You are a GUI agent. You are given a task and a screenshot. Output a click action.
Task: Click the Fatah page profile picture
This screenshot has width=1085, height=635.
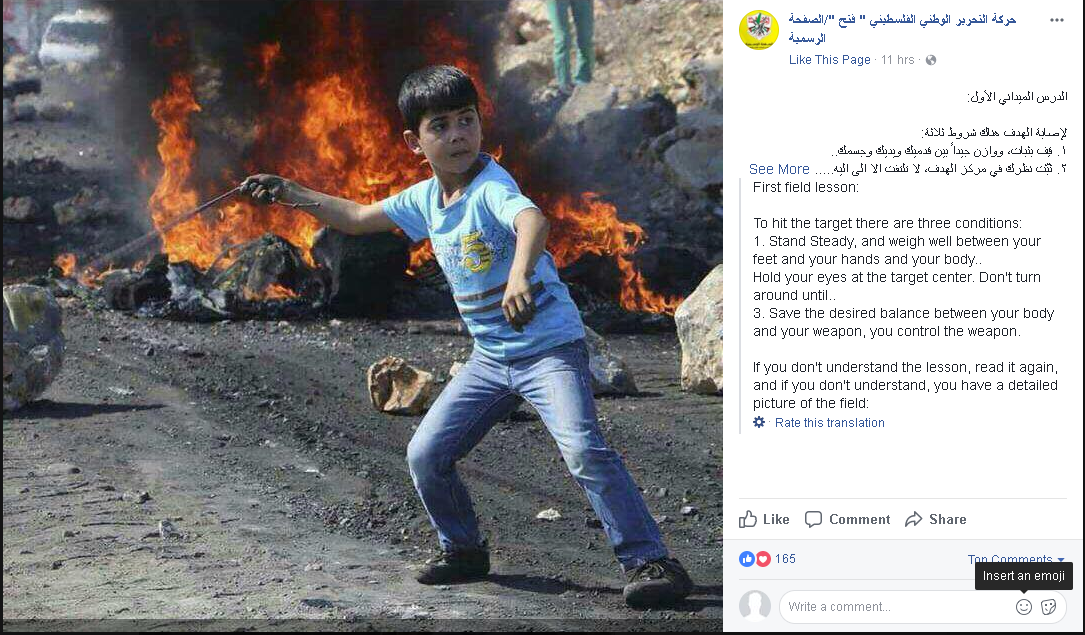[x=758, y=30]
